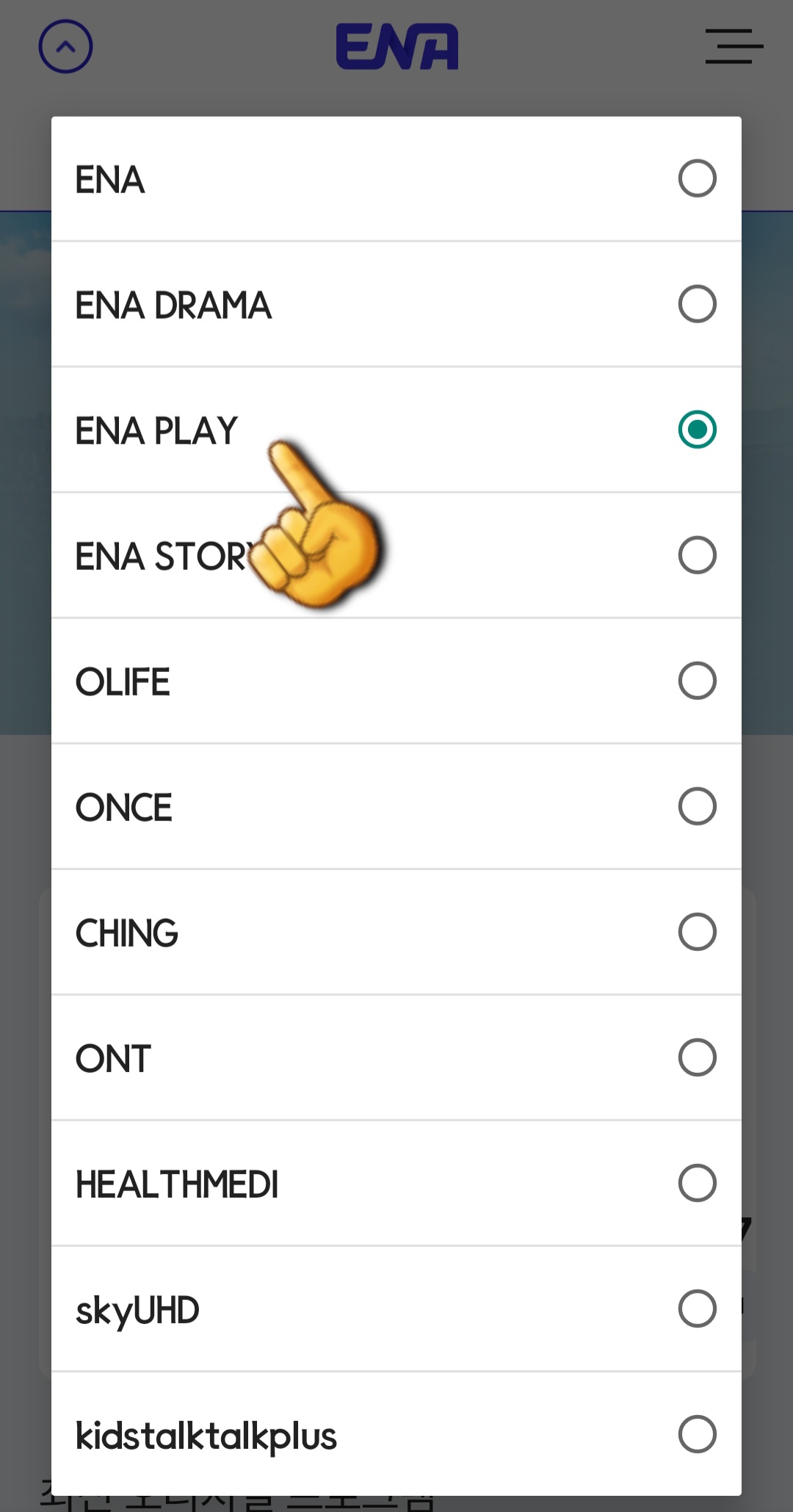The image size is (793, 1512).
Task: Click the OLIFE row label
Action: tap(123, 680)
